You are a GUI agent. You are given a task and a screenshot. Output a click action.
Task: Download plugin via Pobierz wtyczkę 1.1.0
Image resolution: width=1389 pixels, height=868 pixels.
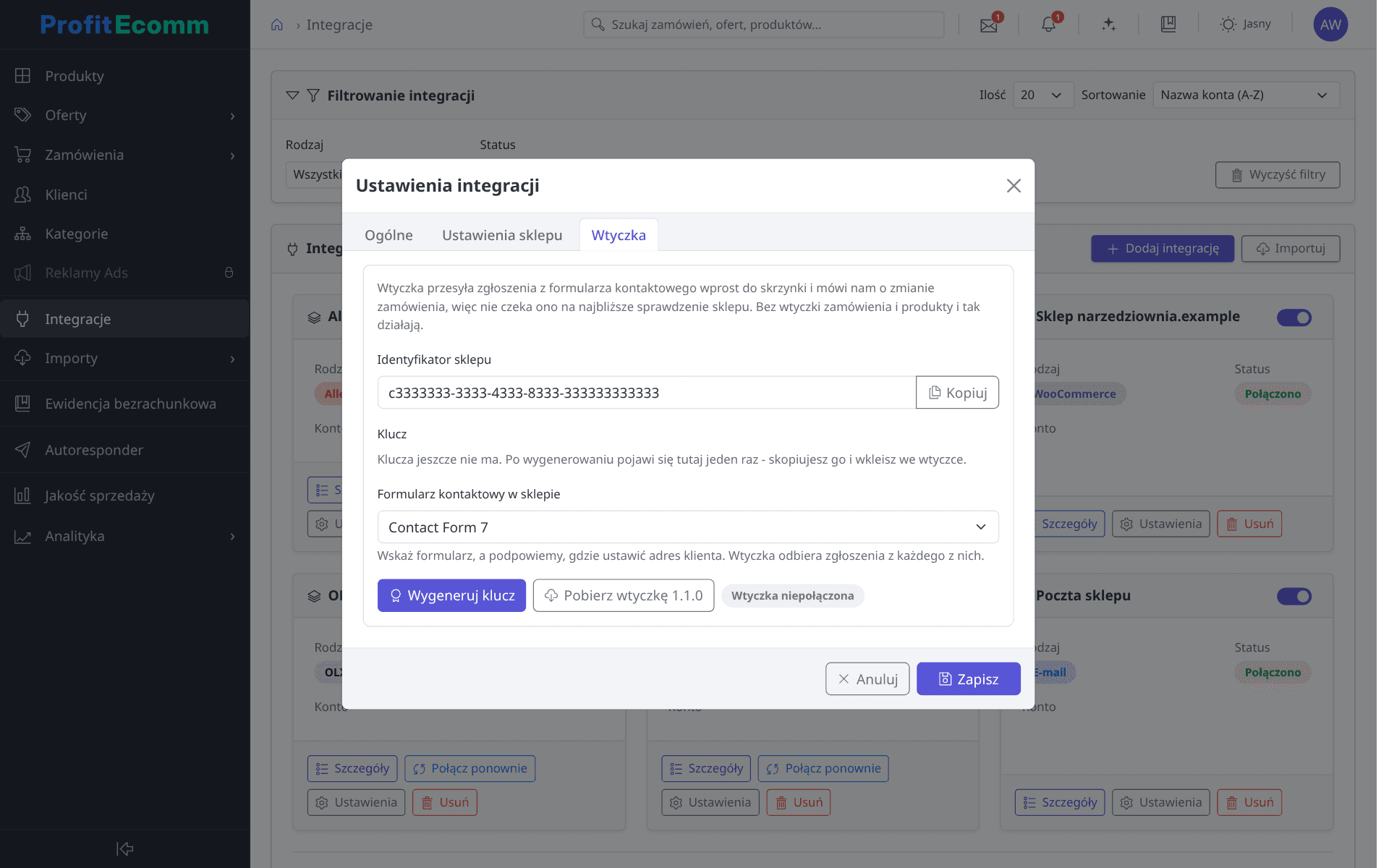click(x=624, y=595)
